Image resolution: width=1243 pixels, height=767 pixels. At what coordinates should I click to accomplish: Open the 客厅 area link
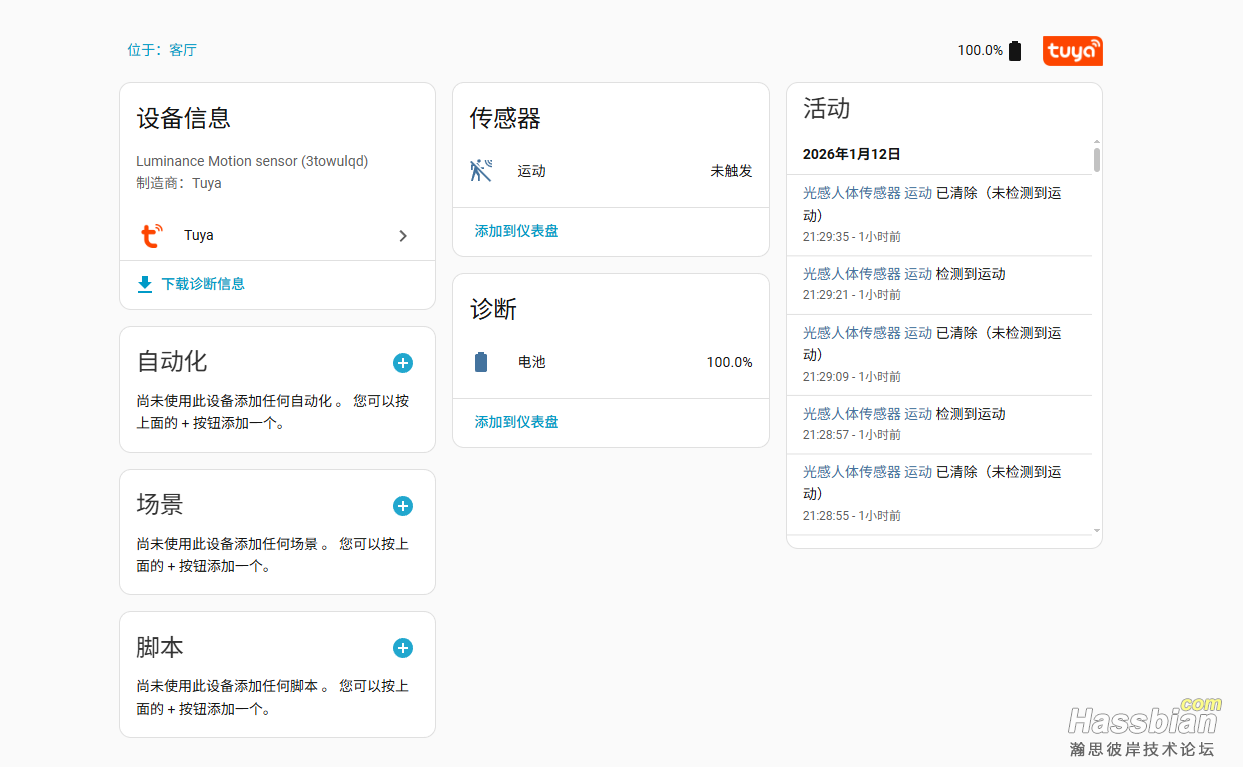coord(183,50)
